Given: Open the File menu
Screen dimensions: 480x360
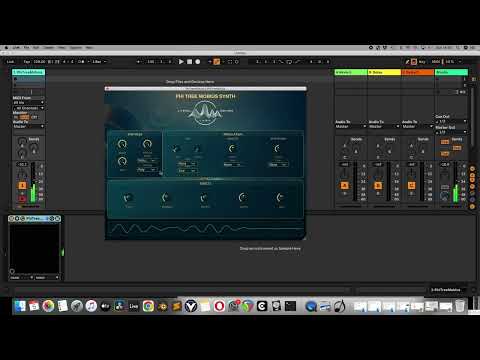Looking at the screenshot, I should pos(27,48).
